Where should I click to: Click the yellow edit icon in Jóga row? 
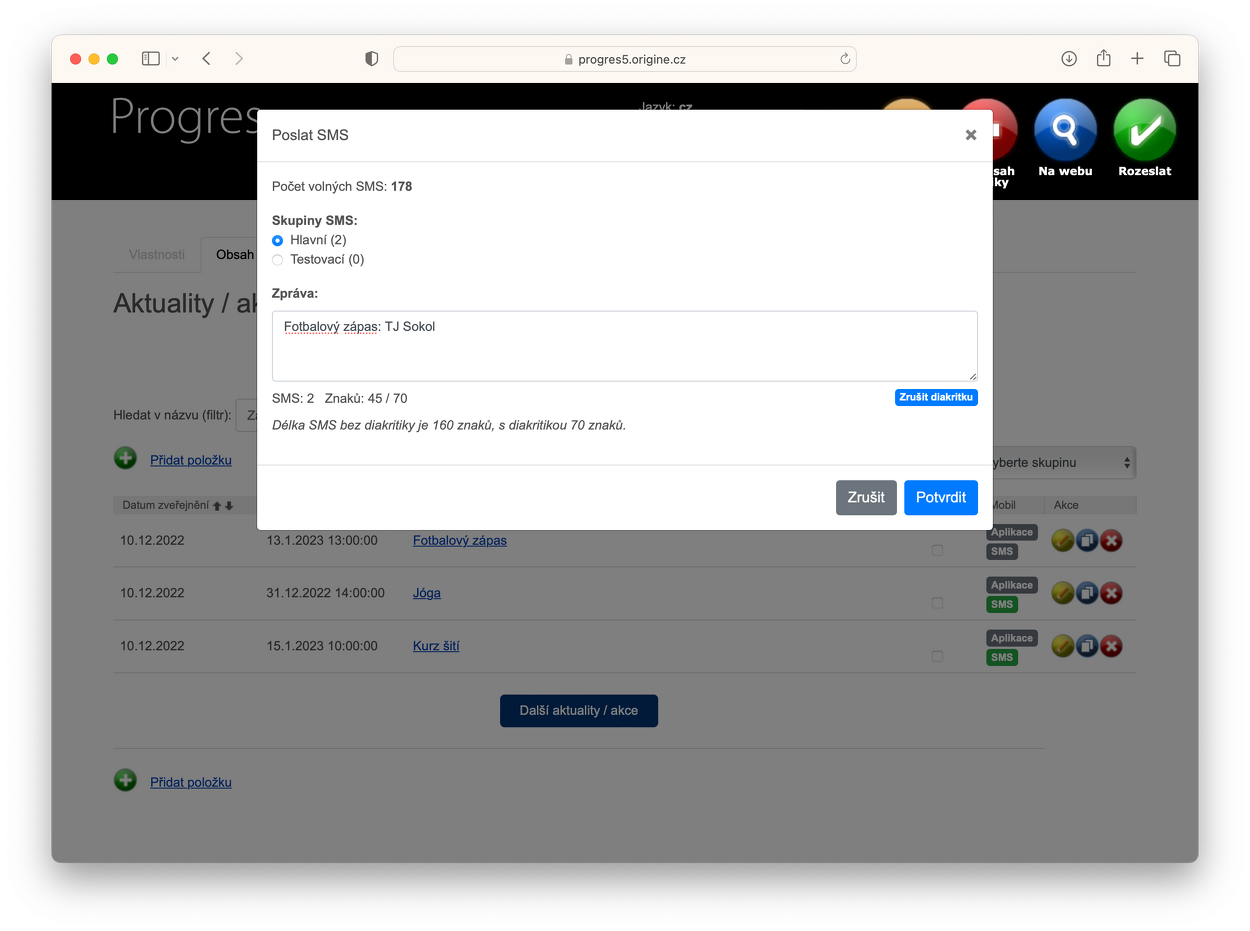pos(1062,593)
